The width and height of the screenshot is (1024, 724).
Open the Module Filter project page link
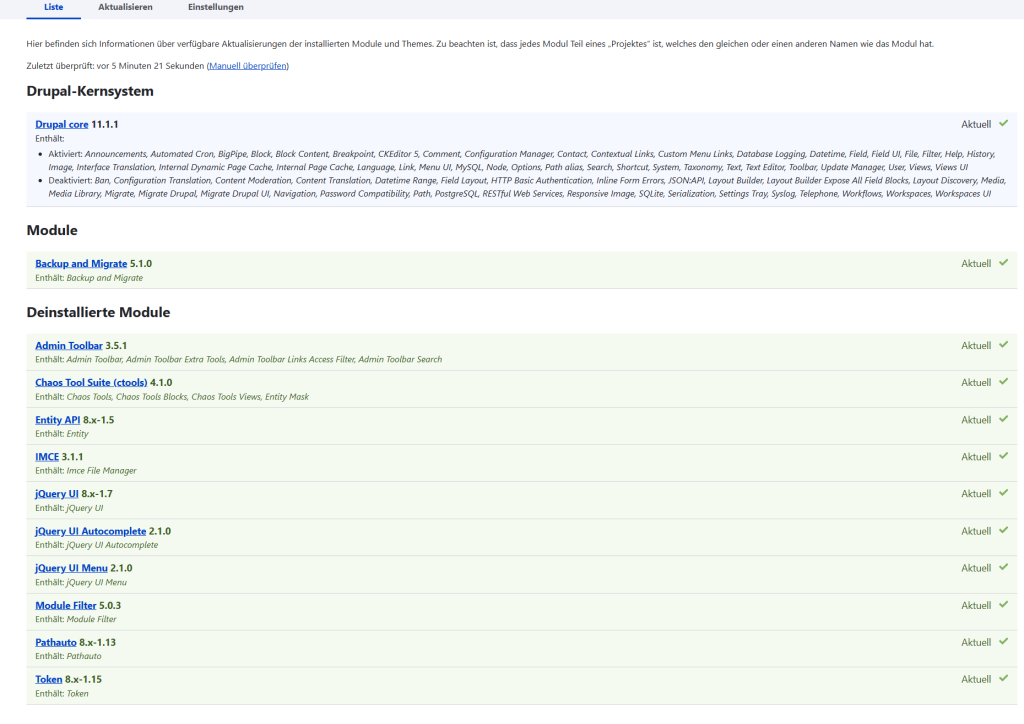click(x=66, y=605)
